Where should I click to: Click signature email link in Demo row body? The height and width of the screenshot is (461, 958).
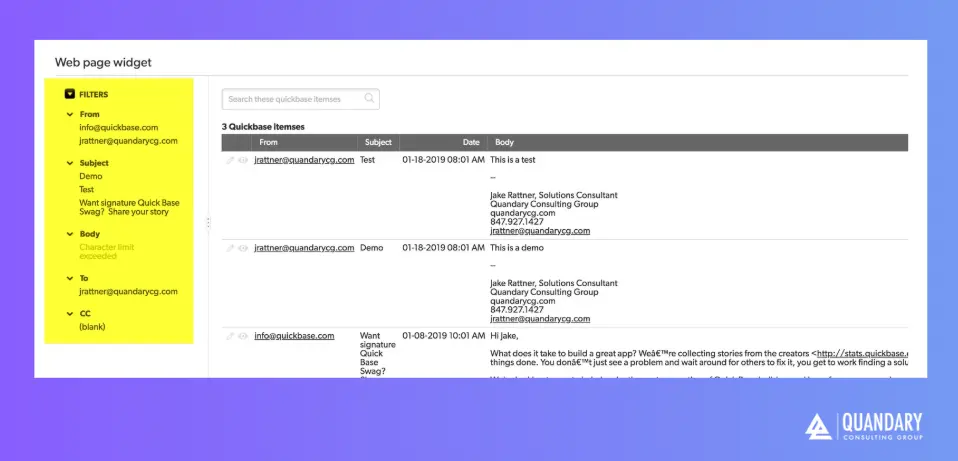pyautogui.click(x=540, y=319)
